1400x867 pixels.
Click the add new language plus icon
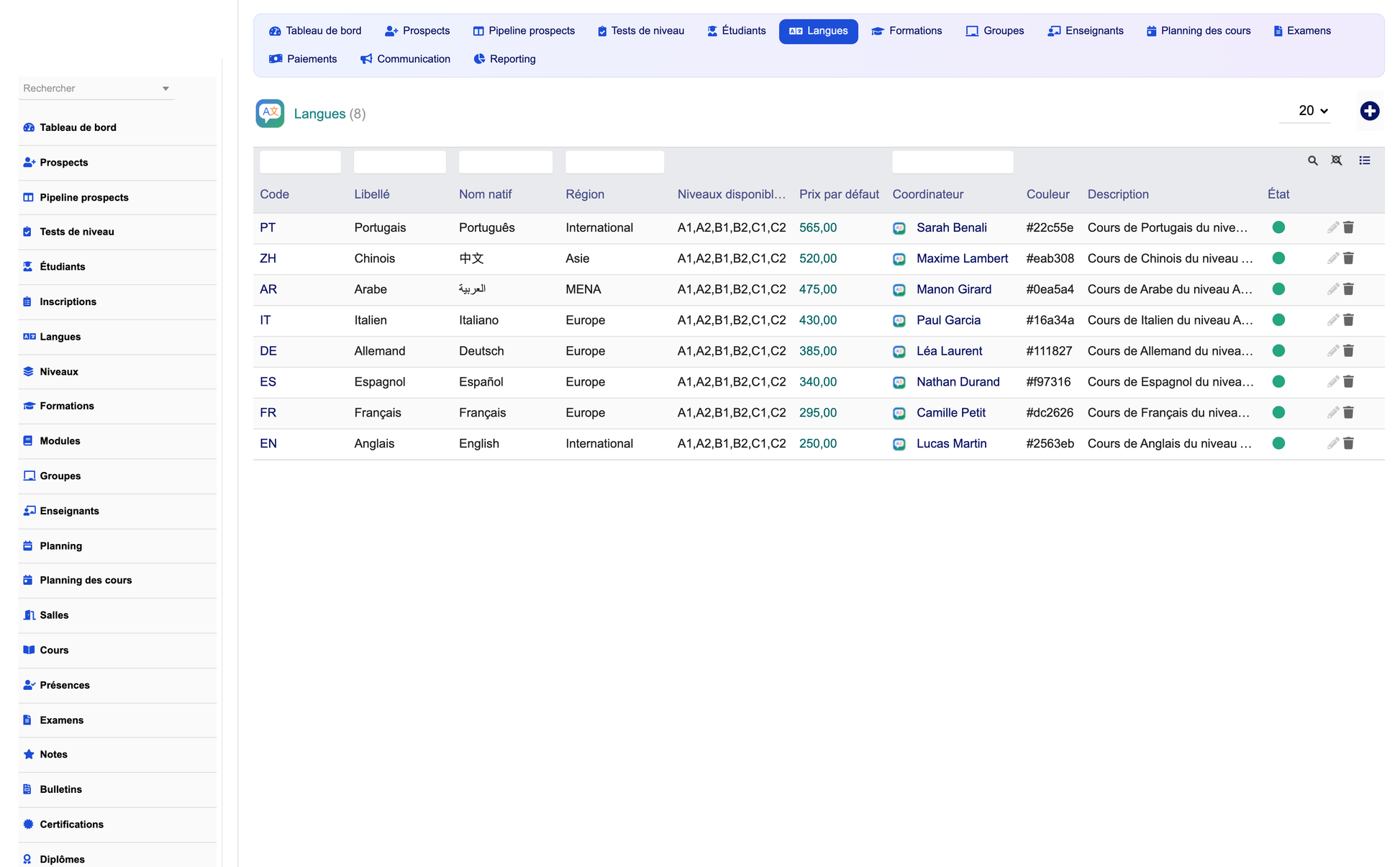click(x=1369, y=111)
